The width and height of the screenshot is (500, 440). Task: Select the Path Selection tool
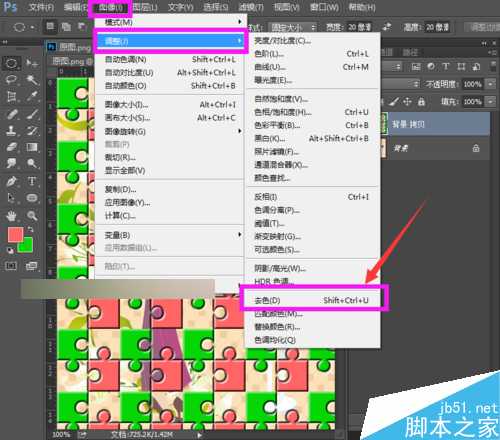click(x=11, y=198)
